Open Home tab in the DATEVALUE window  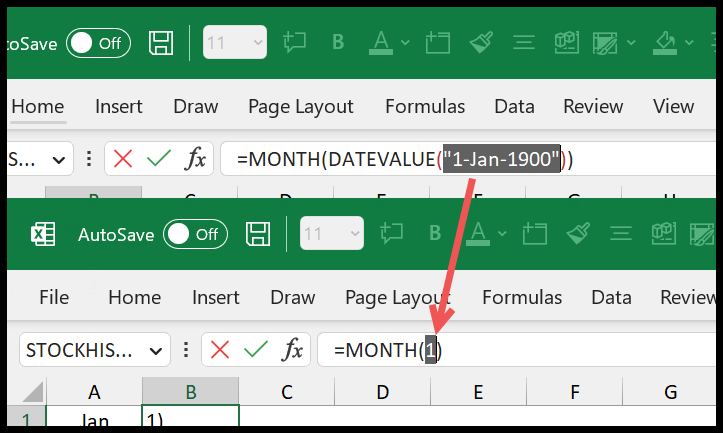click(38, 107)
